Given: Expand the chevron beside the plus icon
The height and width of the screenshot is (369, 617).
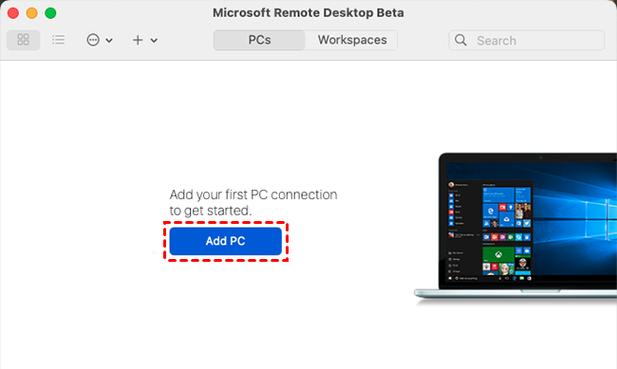Looking at the screenshot, I should pos(154,40).
